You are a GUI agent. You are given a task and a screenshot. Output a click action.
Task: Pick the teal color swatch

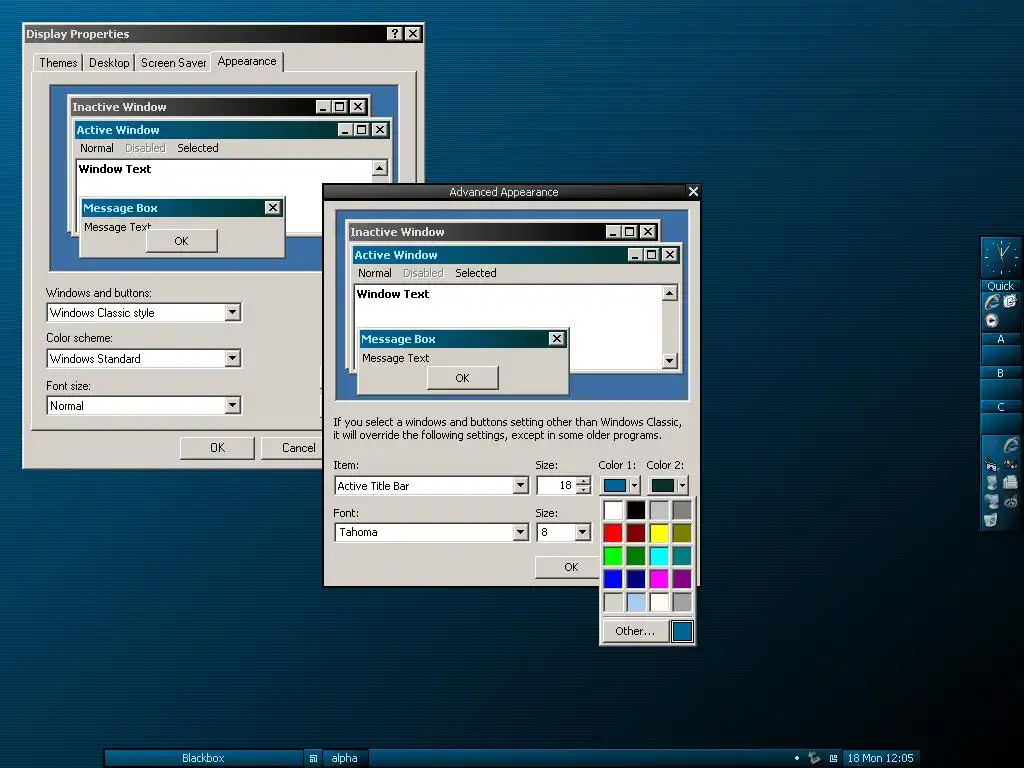coord(682,556)
